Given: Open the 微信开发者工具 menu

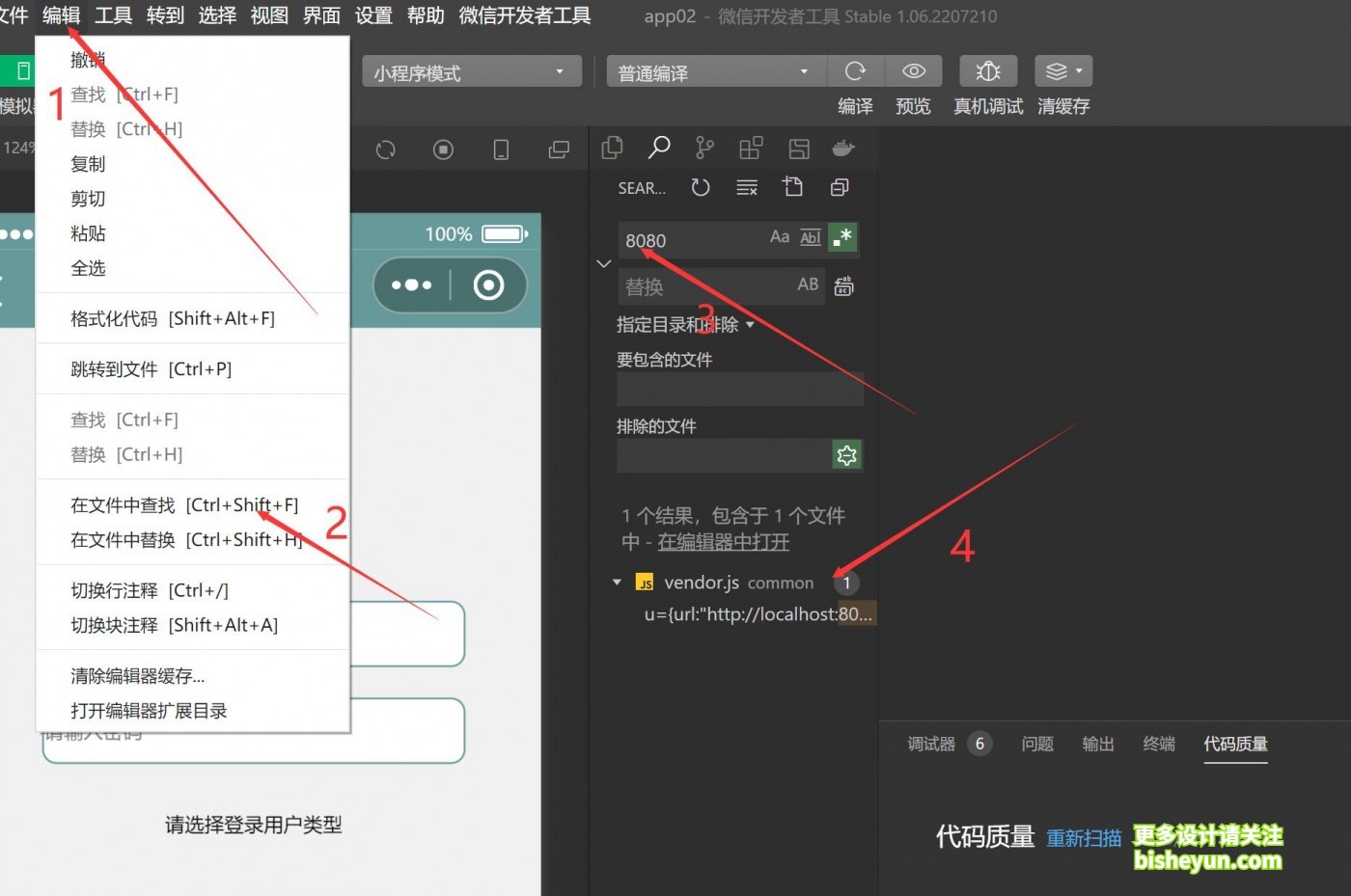Looking at the screenshot, I should click(x=525, y=15).
